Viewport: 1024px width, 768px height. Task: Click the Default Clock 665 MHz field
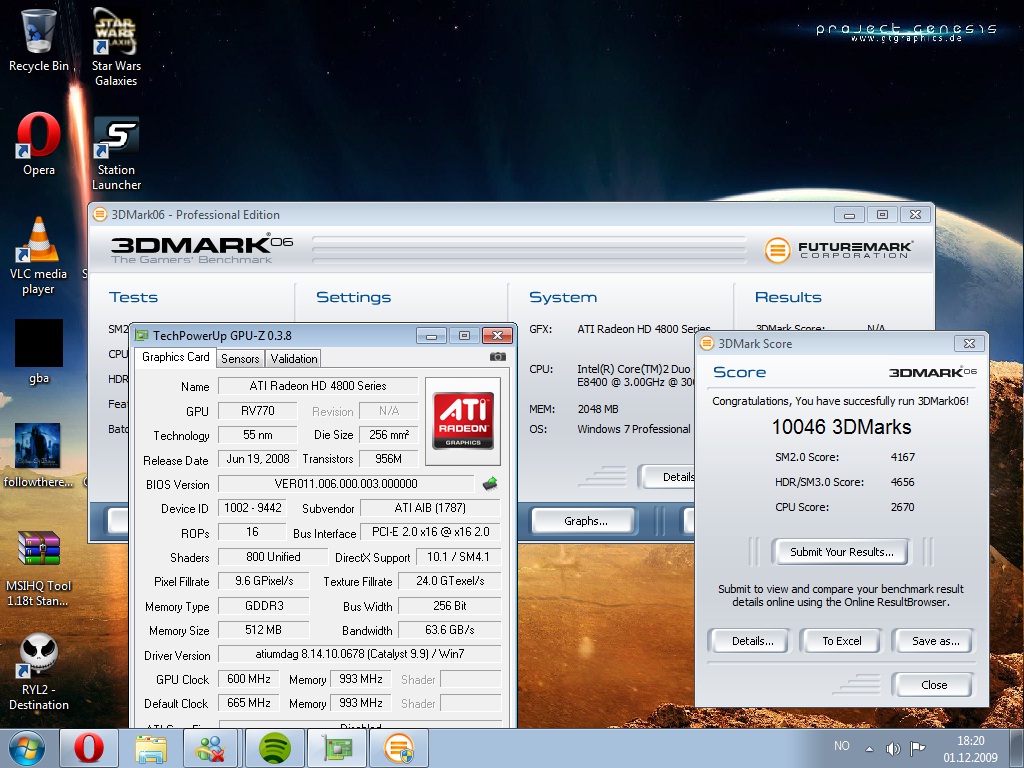coord(248,703)
